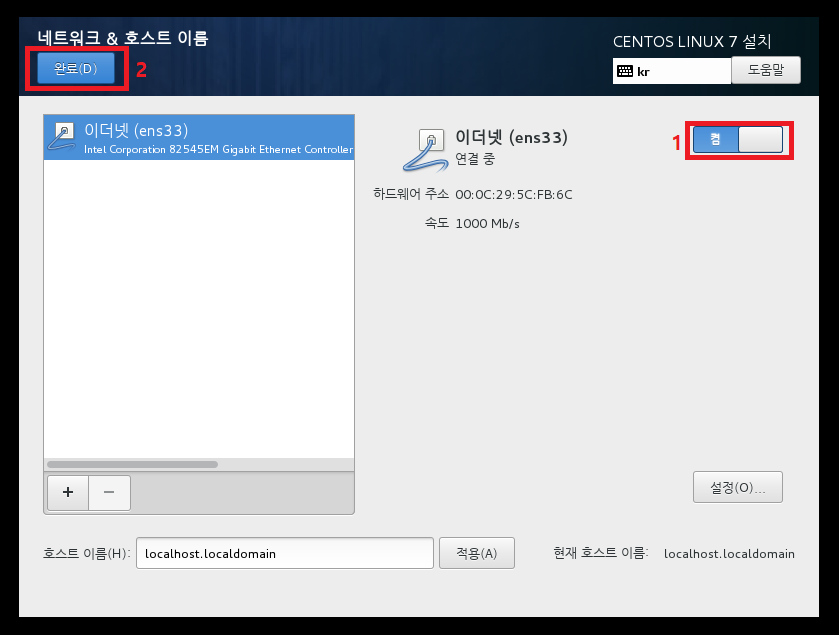Image resolution: width=839 pixels, height=635 pixels.
Task: Click the minus icon to remove device
Action: click(x=109, y=492)
